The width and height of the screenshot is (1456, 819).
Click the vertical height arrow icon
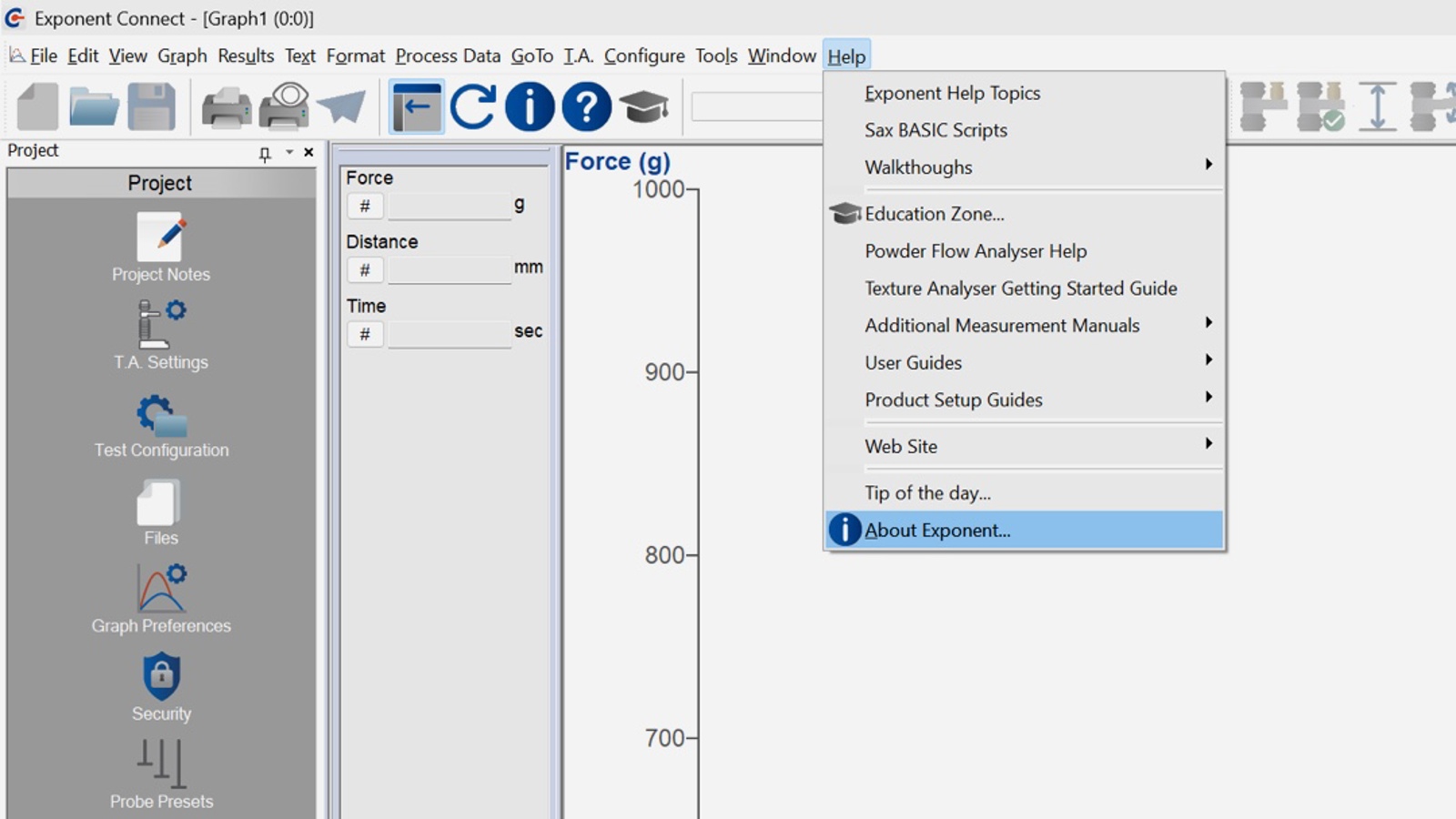pos(1378,106)
